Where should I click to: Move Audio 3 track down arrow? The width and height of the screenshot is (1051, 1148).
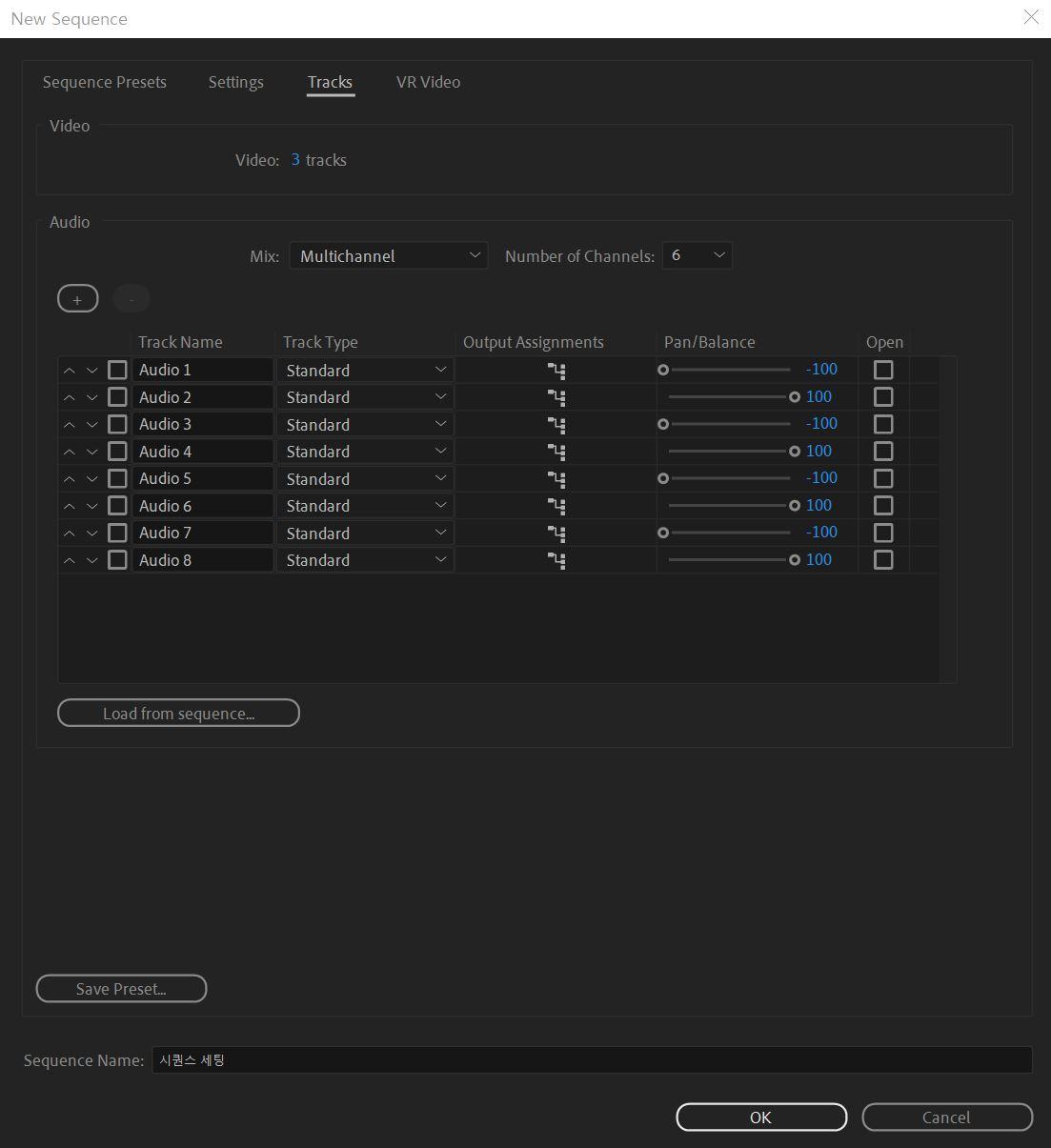92,425
